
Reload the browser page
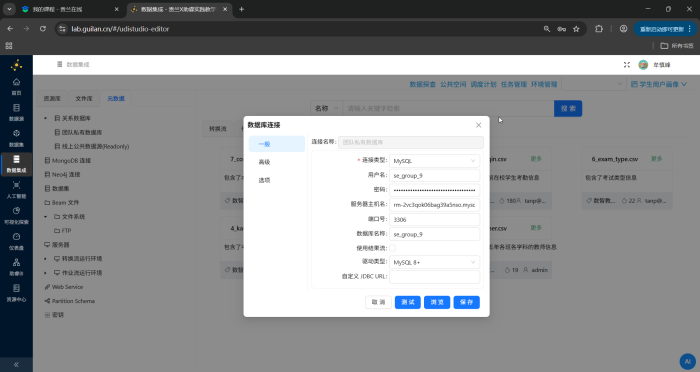[43, 29]
